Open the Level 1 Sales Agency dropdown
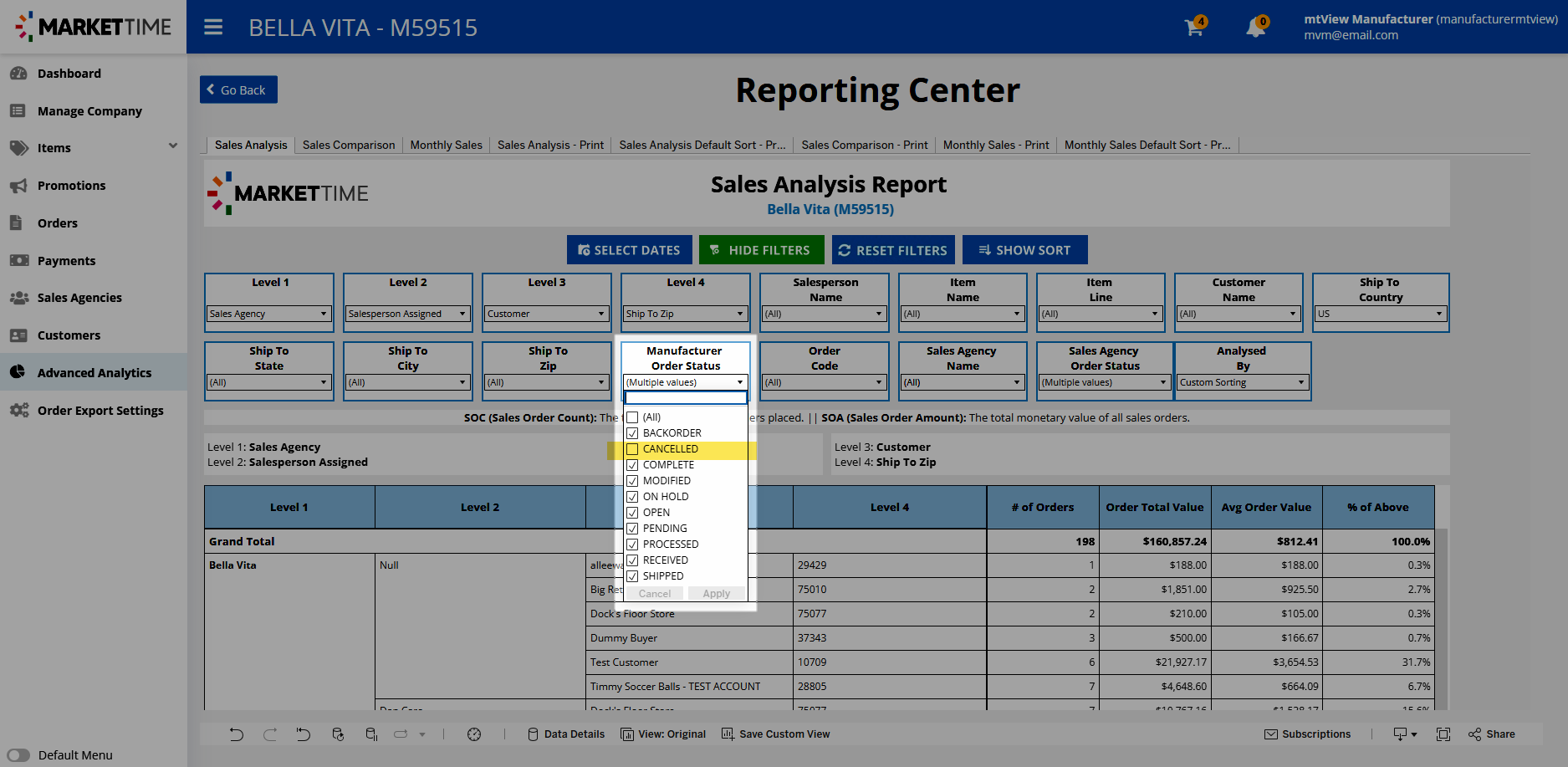This screenshot has width=1568, height=767. [x=268, y=314]
